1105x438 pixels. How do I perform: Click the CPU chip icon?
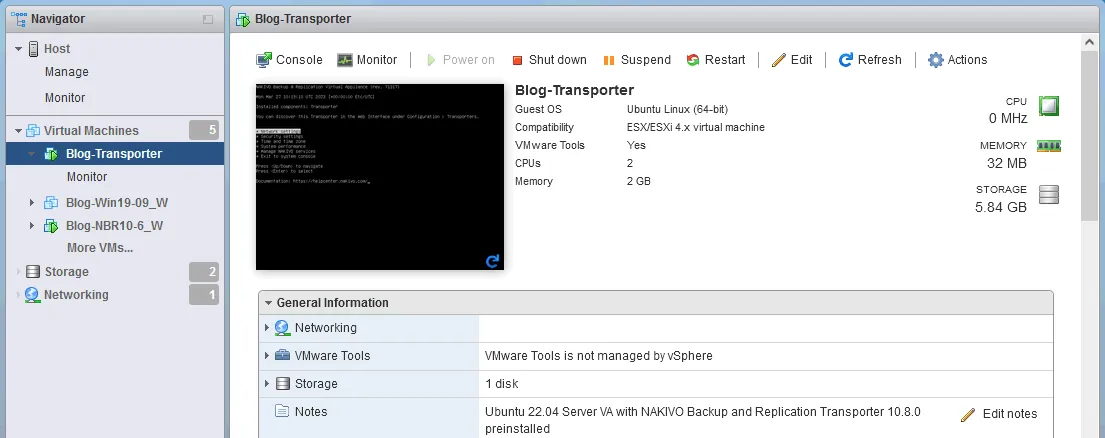click(x=1049, y=106)
